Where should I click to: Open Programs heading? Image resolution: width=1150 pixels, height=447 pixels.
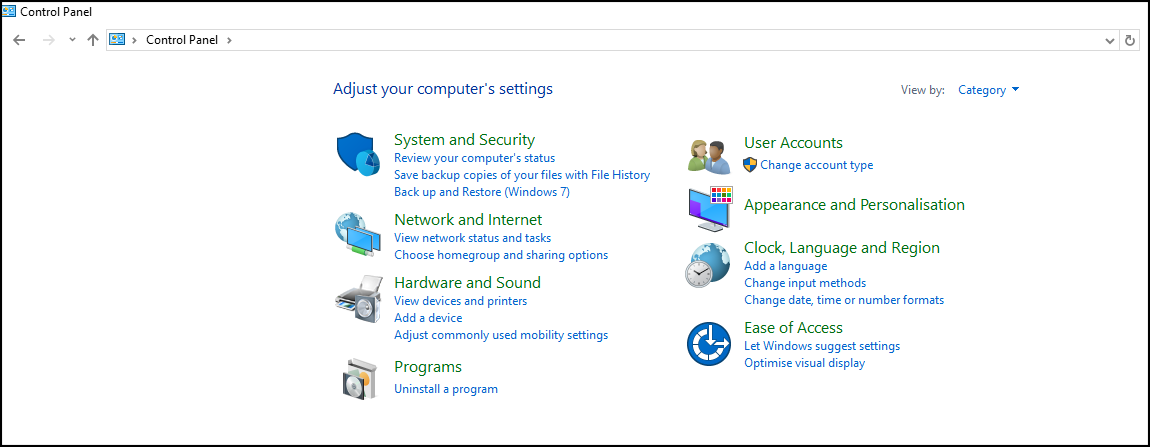(428, 366)
